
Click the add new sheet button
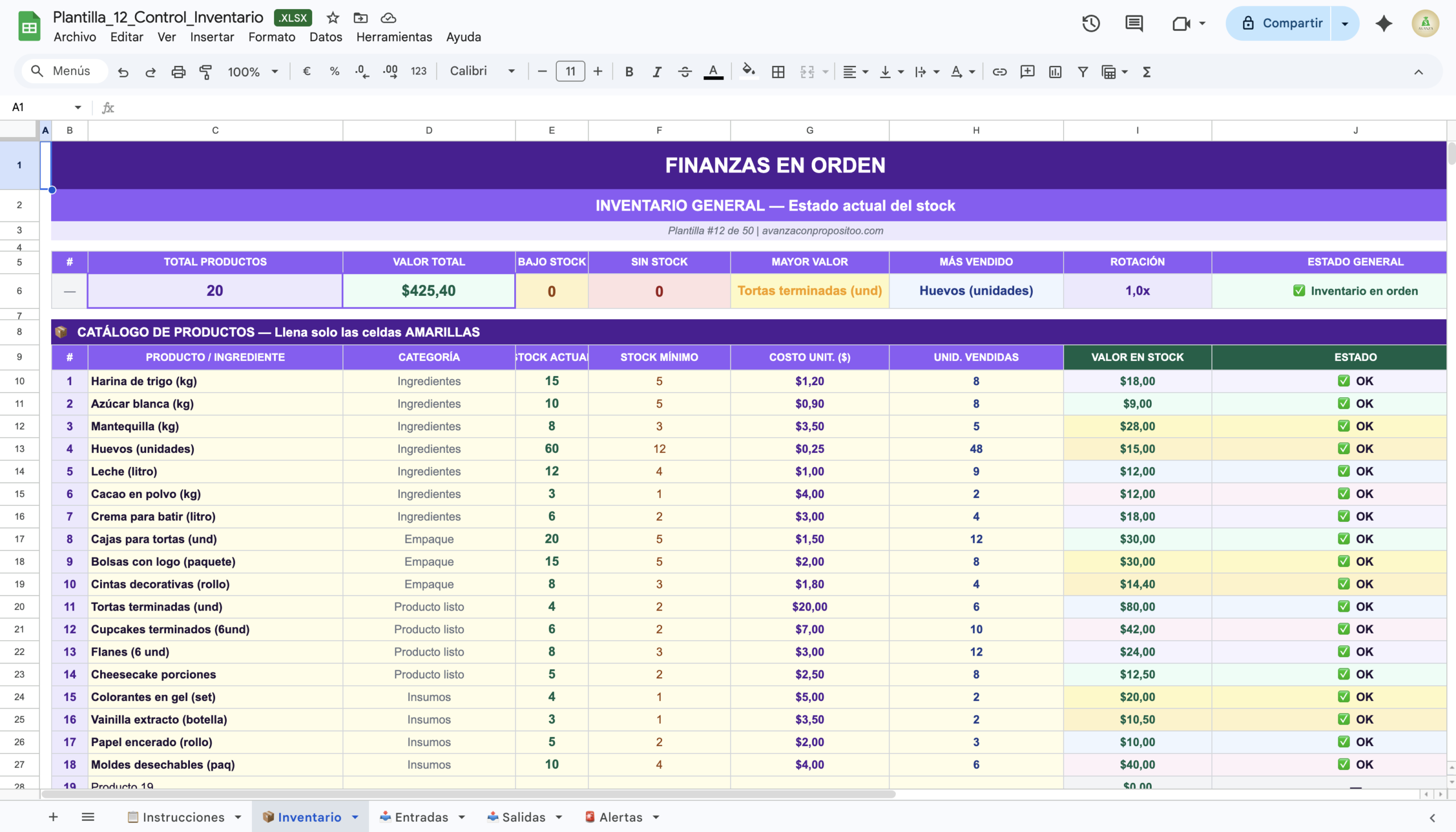[x=53, y=817]
